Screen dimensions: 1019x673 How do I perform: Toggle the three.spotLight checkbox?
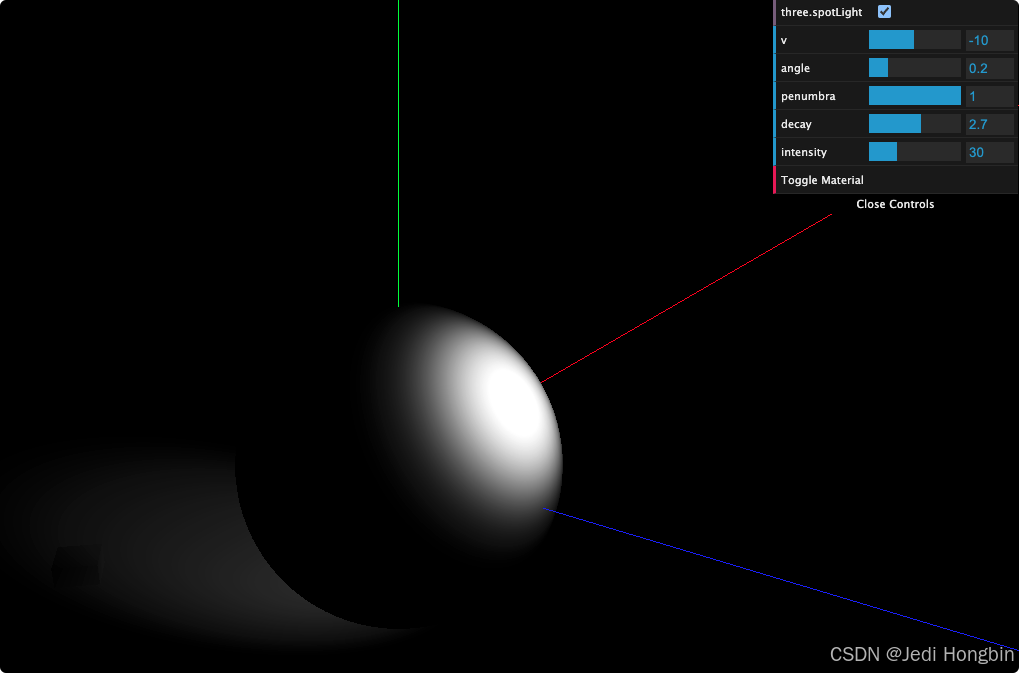[x=884, y=12]
